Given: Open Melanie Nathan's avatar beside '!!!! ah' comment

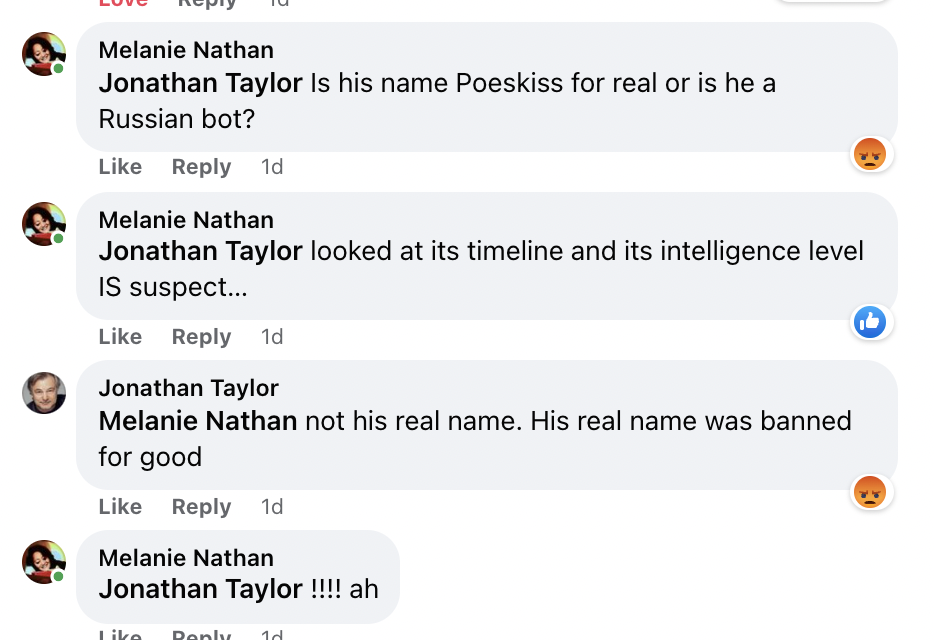Looking at the screenshot, I should 44,562.
